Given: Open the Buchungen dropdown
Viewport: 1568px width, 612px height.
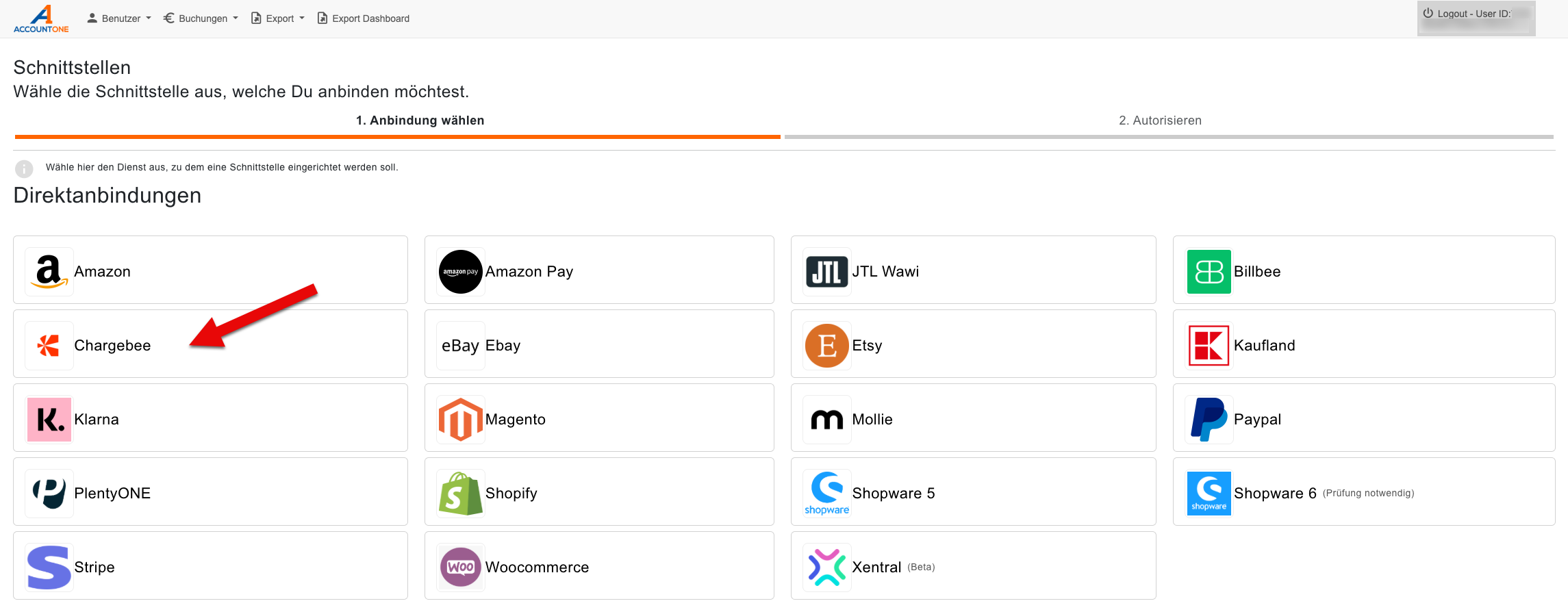Looking at the screenshot, I should pos(201,18).
